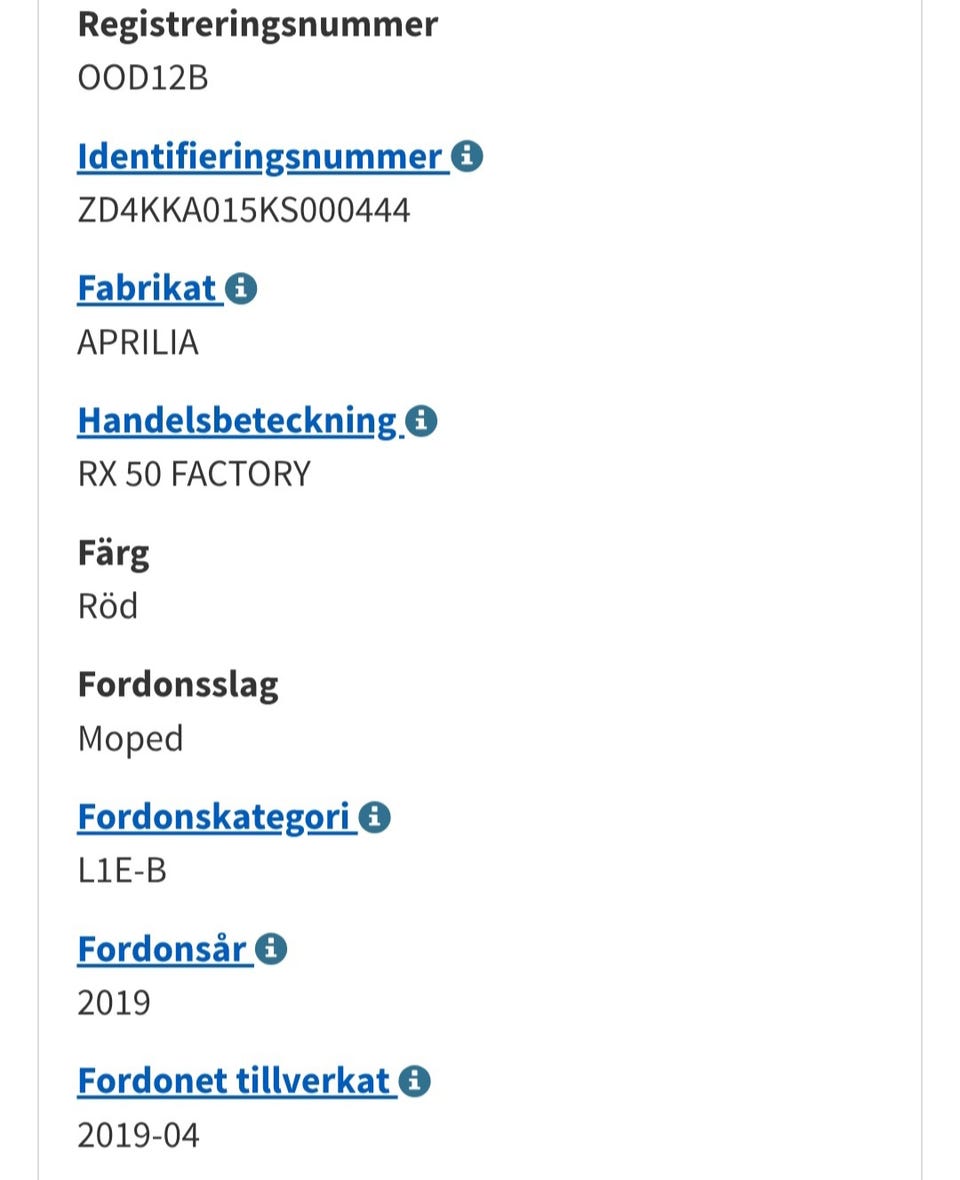The height and width of the screenshot is (1180, 960).
Task: Select the color value Röd
Action: pos(107,605)
